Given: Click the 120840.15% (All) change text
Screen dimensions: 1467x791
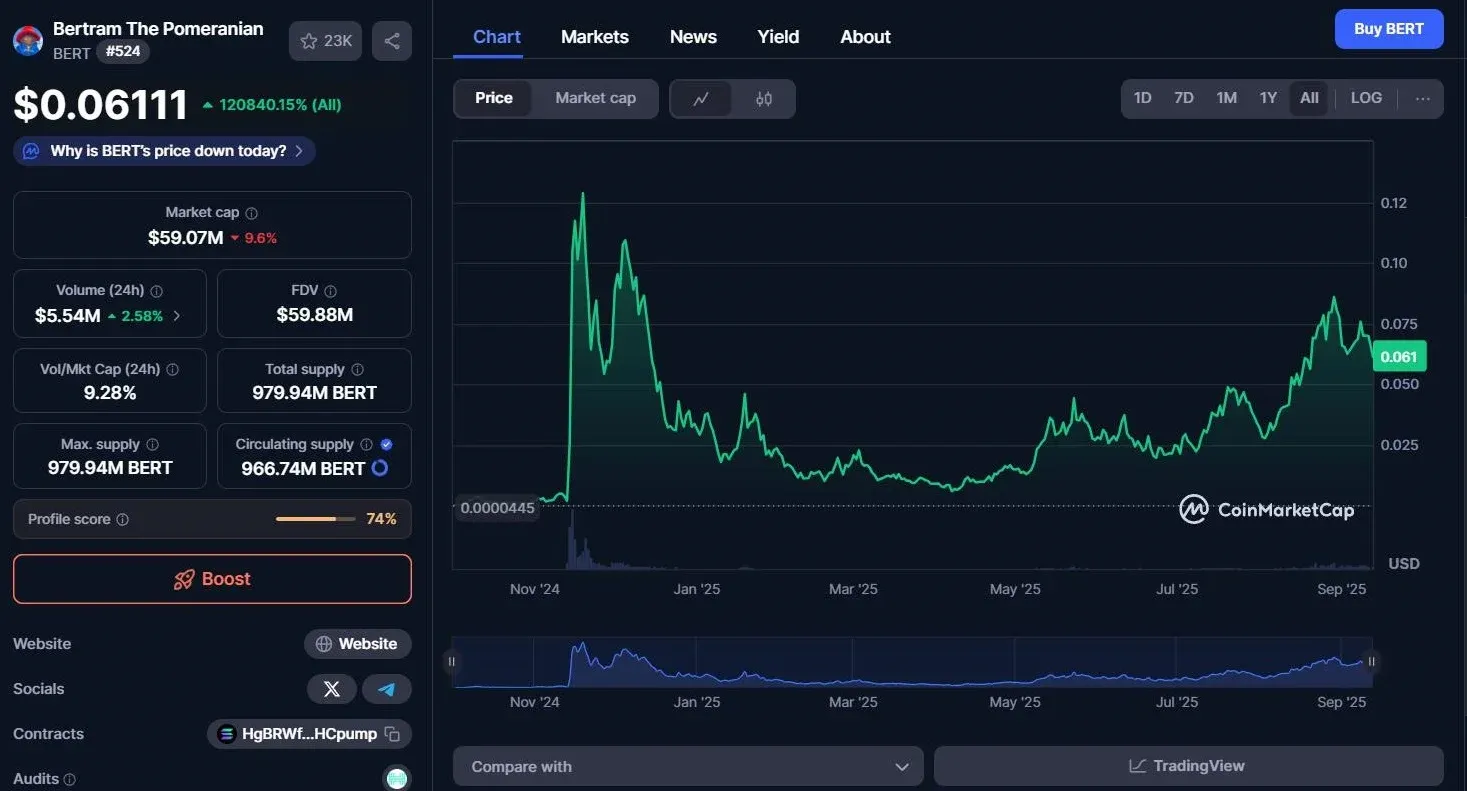Looking at the screenshot, I should click(280, 105).
